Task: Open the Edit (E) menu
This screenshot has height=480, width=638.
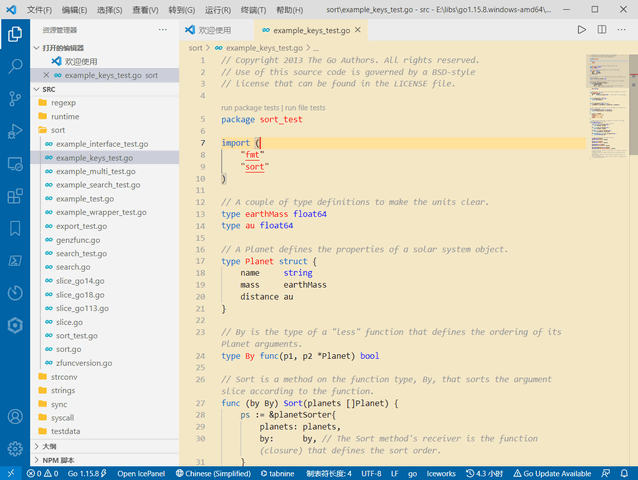Action: pos(74,10)
